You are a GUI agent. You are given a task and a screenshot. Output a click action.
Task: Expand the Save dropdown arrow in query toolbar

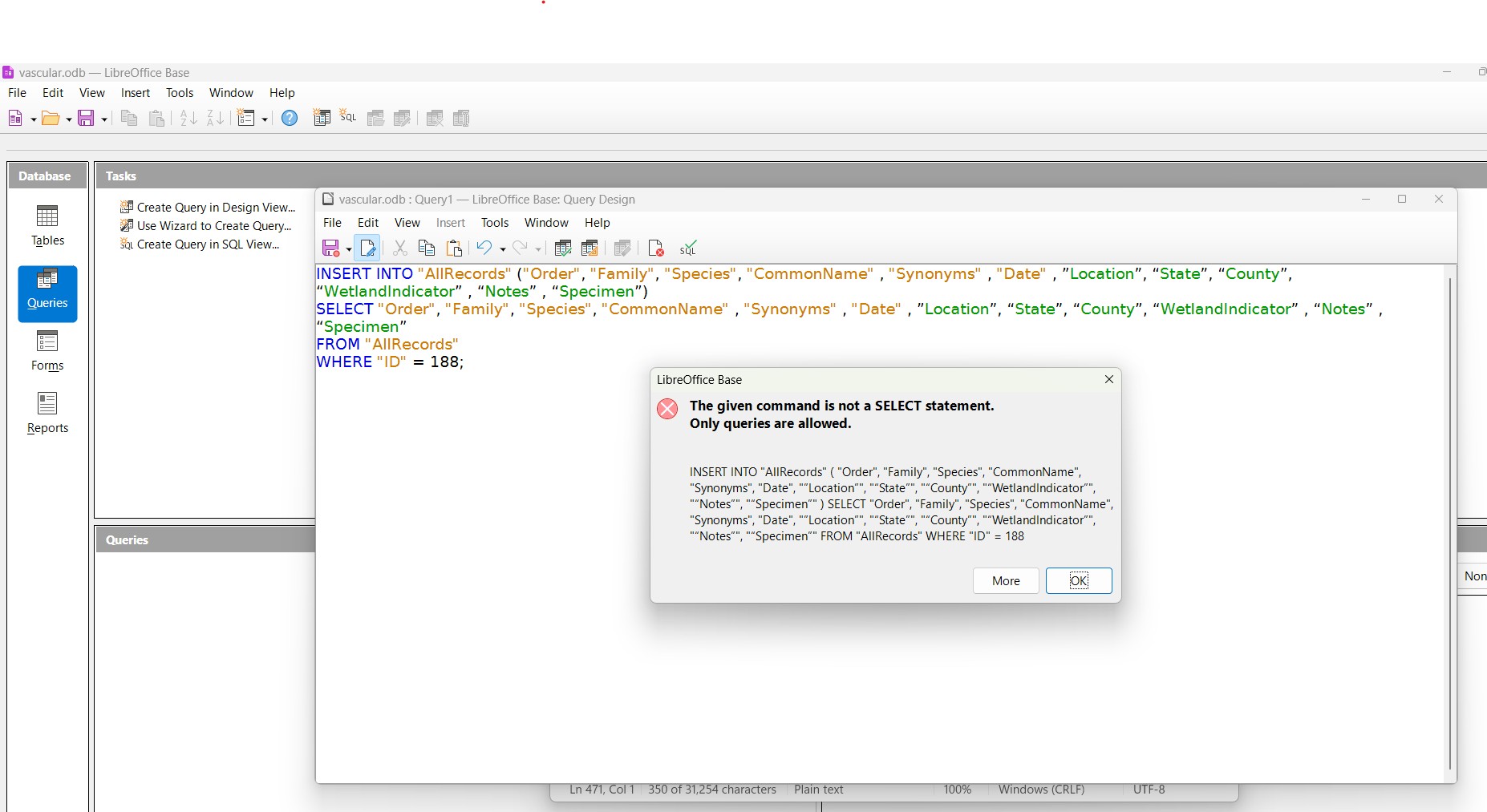(x=349, y=249)
